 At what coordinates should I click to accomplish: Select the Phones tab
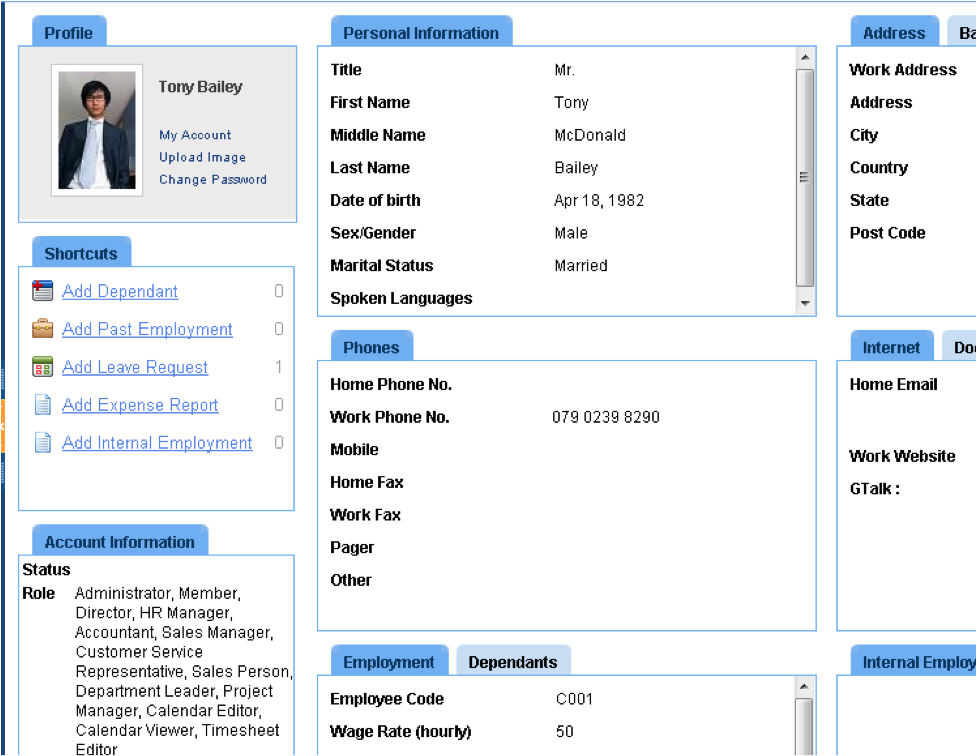(x=371, y=347)
